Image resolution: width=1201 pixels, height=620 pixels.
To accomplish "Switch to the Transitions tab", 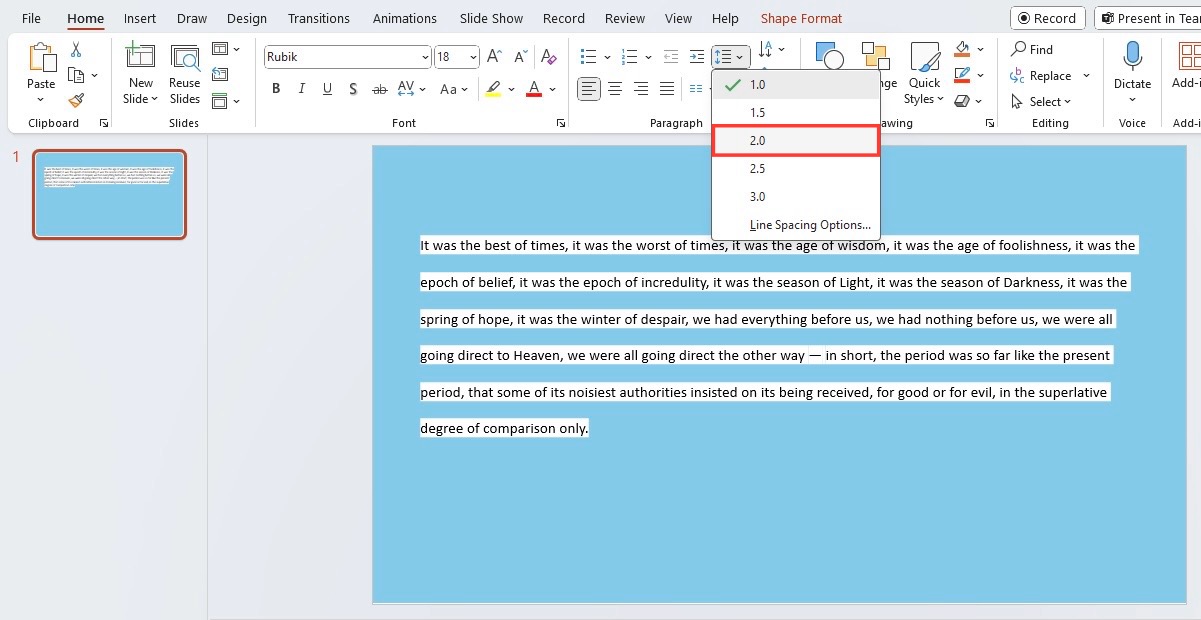I will [x=319, y=18].
